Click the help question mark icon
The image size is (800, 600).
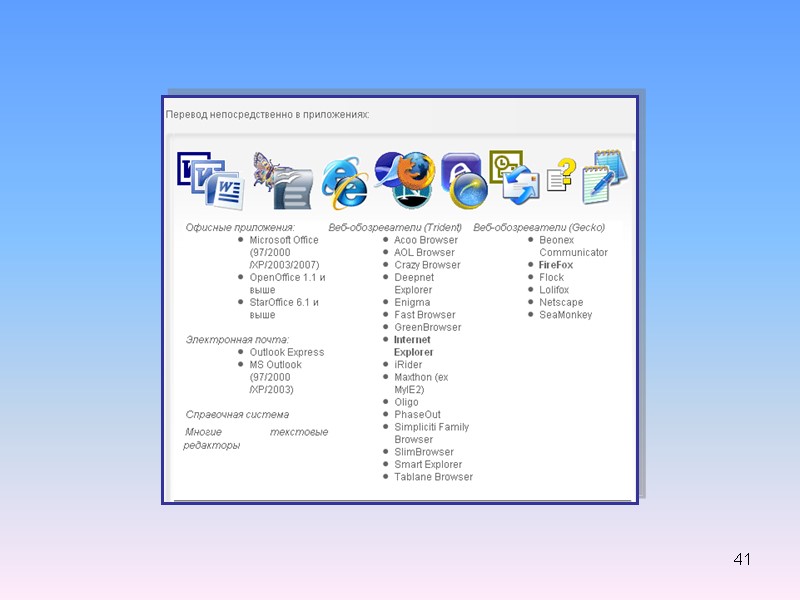[x=561, y=174]
